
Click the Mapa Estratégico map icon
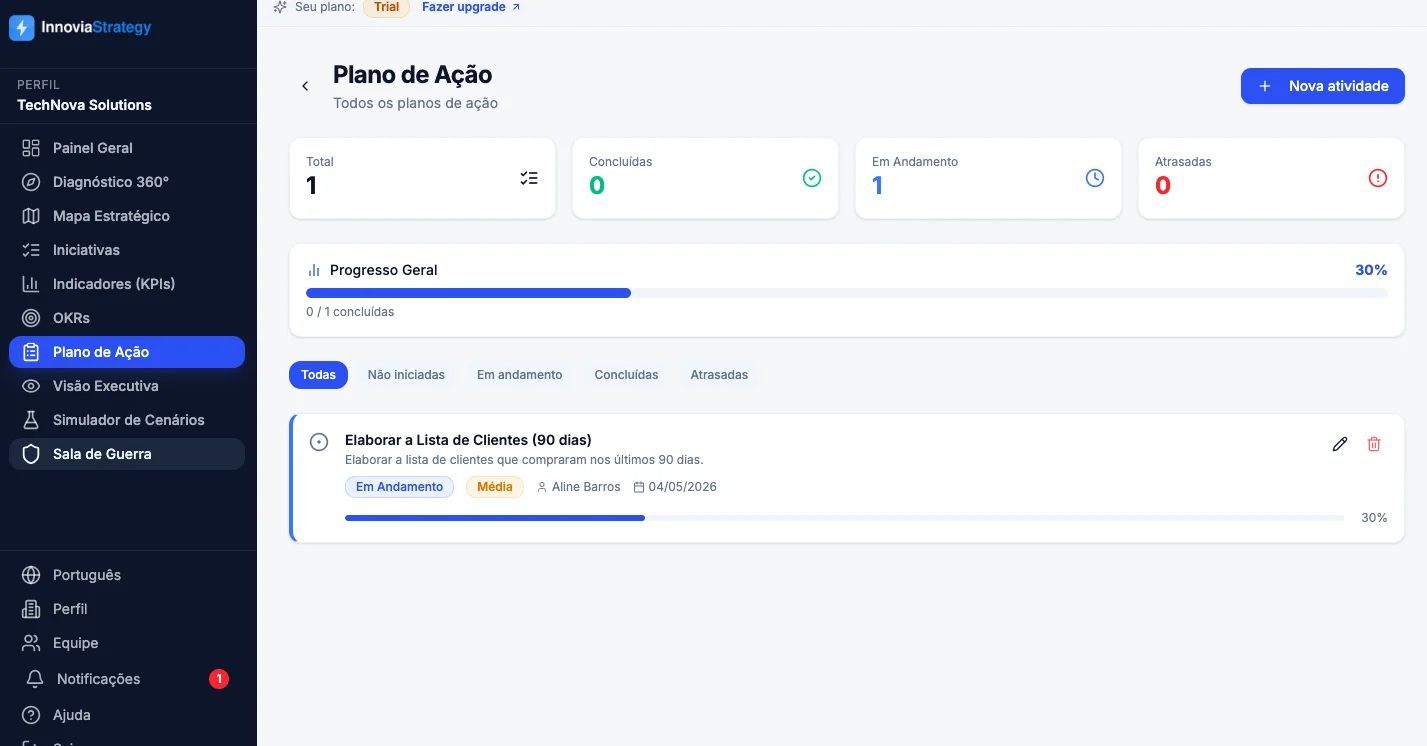[31, 216]
